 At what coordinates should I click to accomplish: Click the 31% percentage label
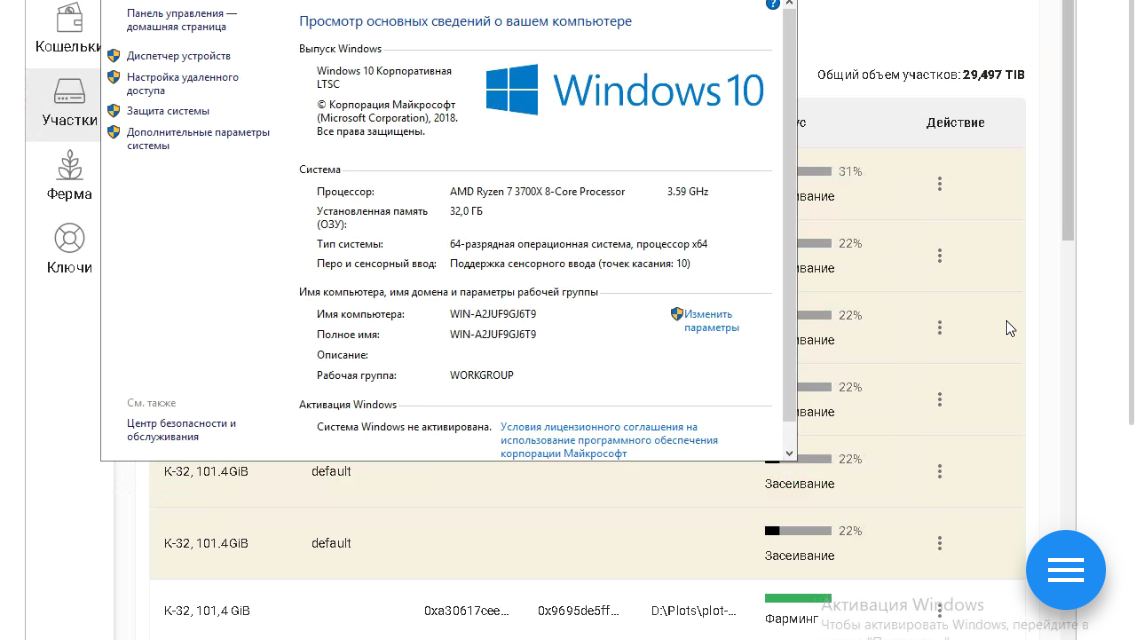point(851,172)
